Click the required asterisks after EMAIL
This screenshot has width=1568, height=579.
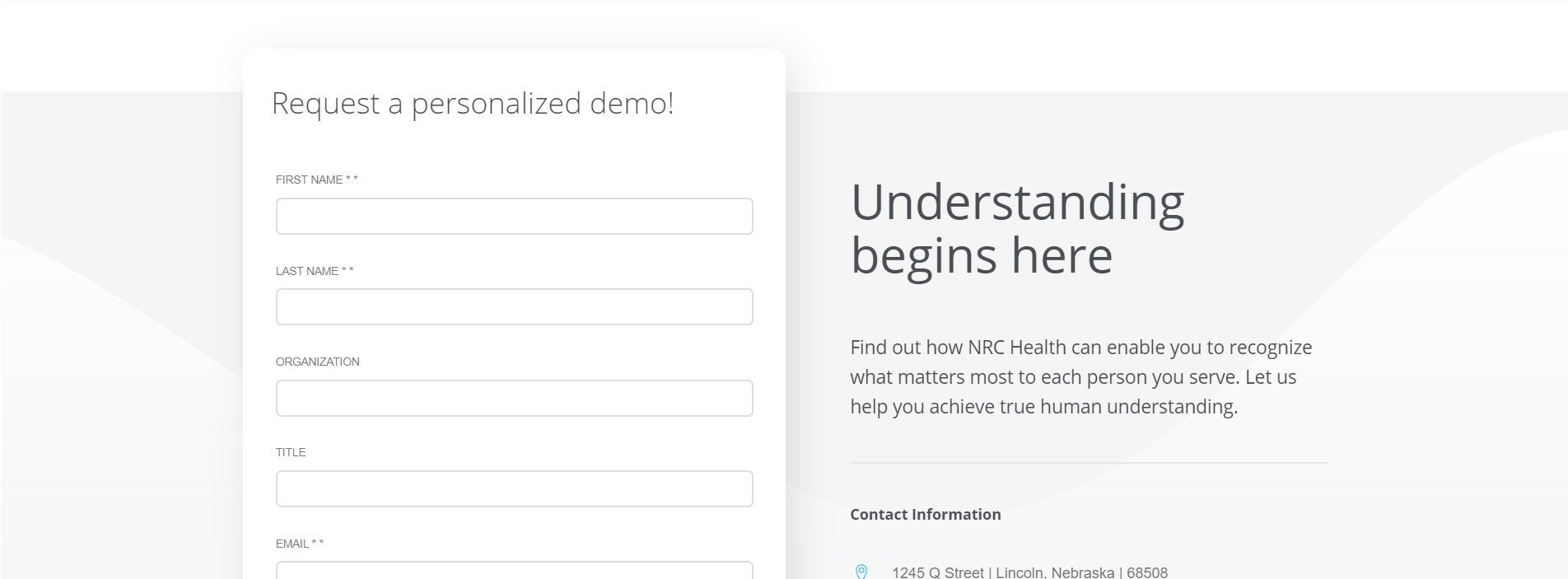tap(318, 544)
